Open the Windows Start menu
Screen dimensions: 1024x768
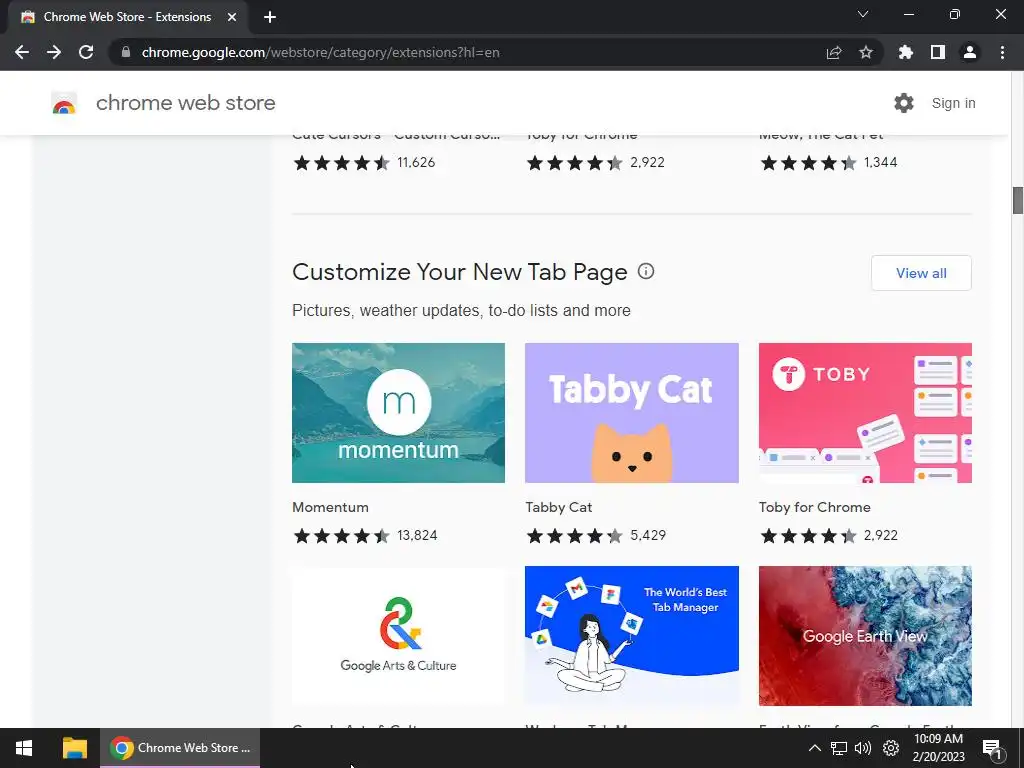24,748
